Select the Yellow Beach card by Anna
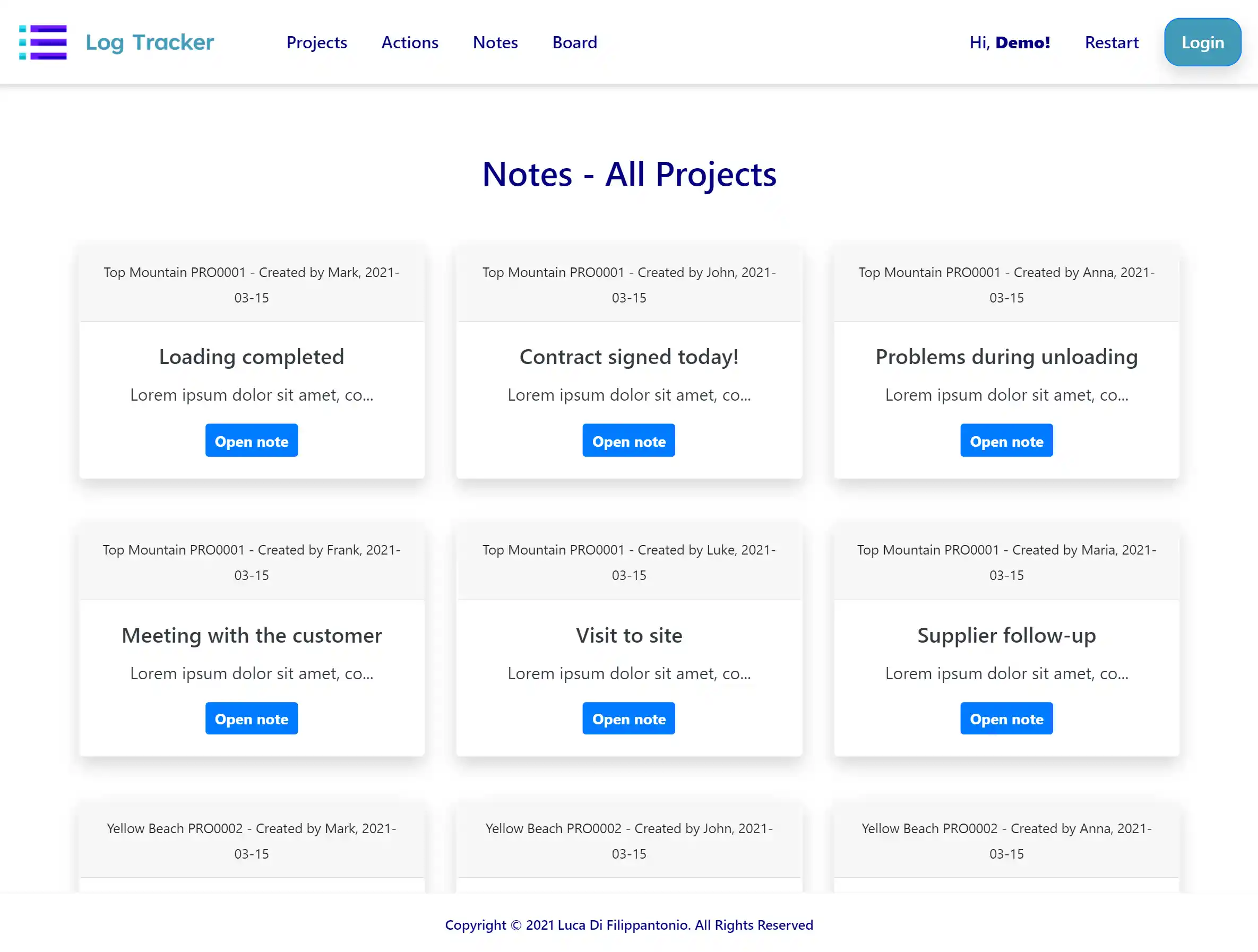Screen dimensions: 1258x952 pyautogui.click(x=1006, y=841)
